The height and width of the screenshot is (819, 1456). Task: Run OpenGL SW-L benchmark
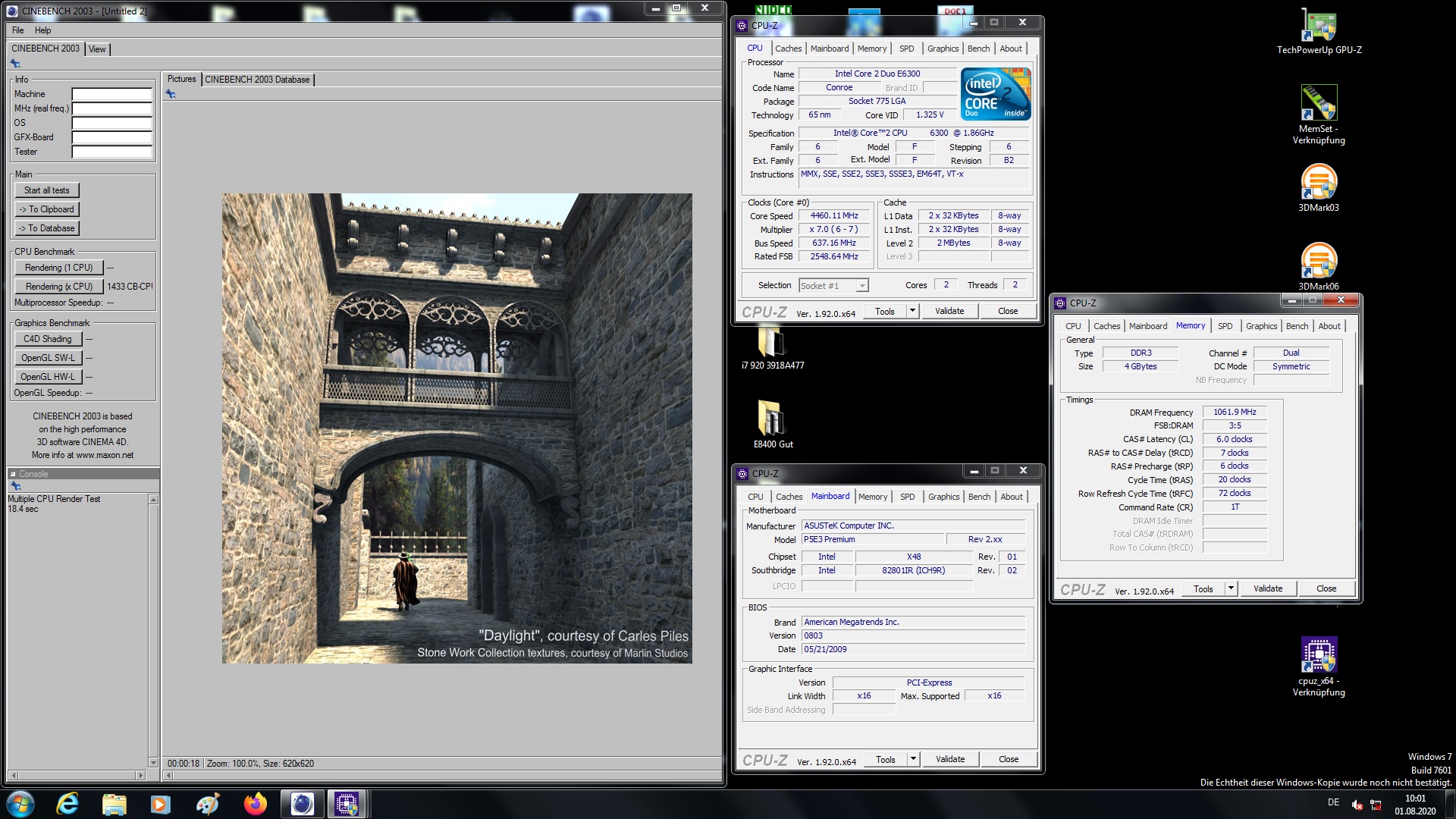pyautogui.click(x=48, y=358)
